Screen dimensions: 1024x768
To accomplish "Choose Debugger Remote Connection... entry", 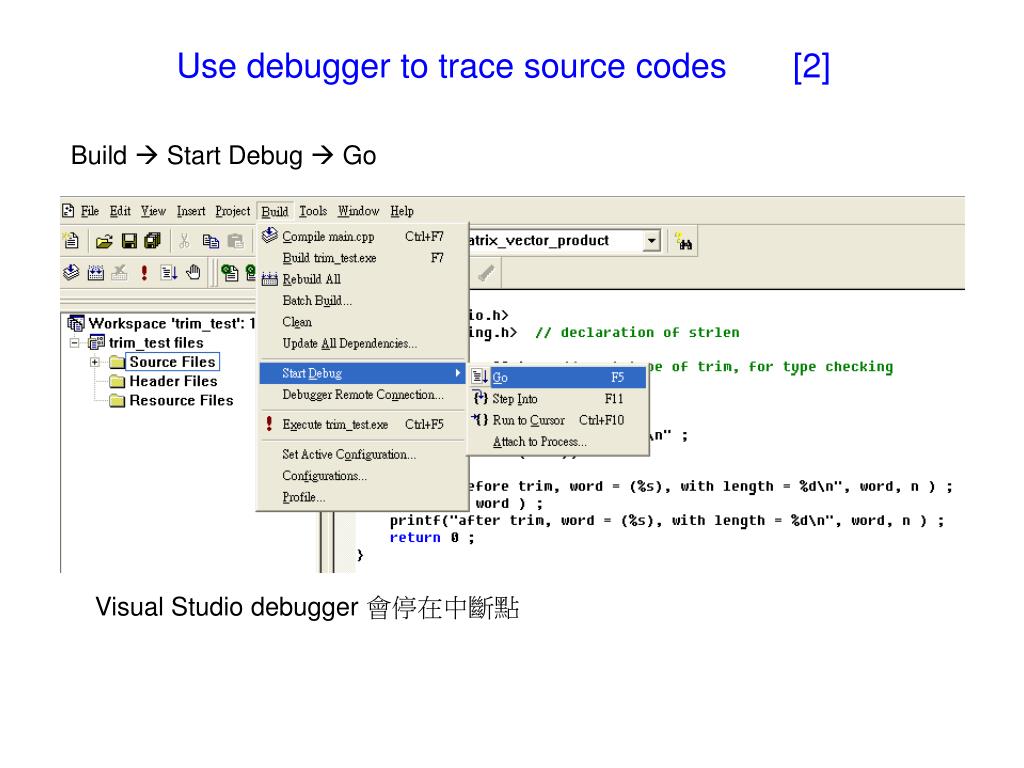I will (x=363, y=394).
